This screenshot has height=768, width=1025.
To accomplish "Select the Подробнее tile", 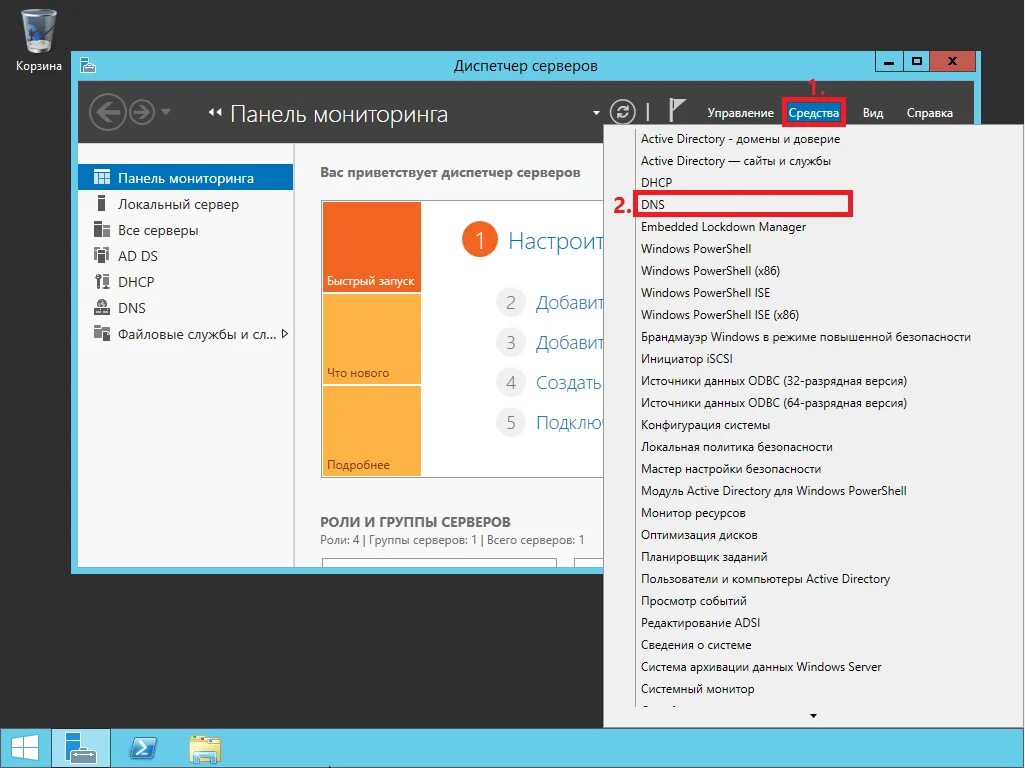I will [x=371, y=431].
